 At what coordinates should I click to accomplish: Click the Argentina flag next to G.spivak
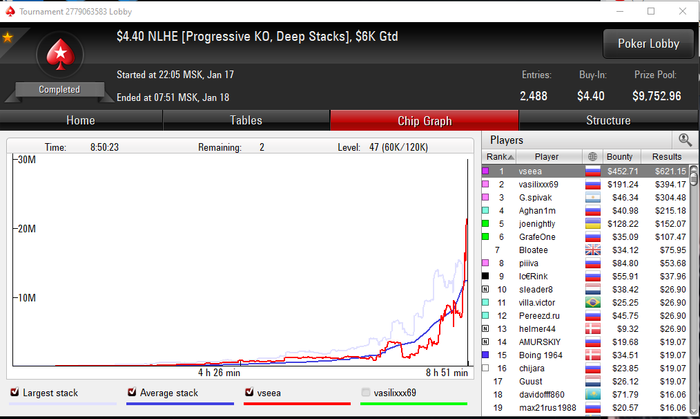point(592,198)
